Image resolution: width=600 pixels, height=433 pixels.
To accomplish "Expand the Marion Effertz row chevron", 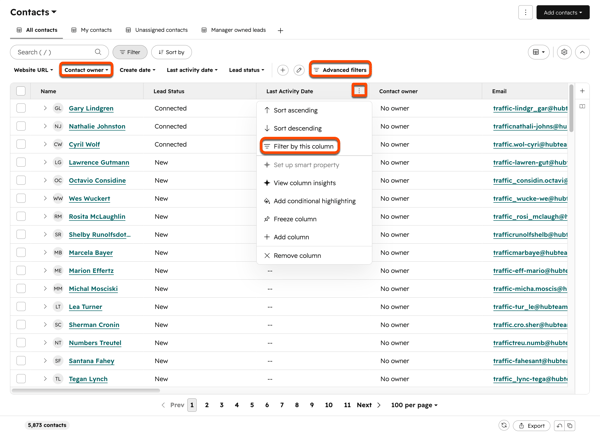I will [45, 270].
